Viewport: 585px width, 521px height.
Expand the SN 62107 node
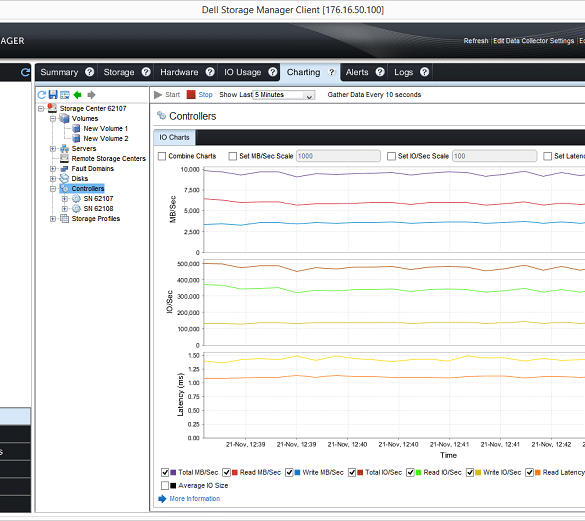click(x=65, y=199)
